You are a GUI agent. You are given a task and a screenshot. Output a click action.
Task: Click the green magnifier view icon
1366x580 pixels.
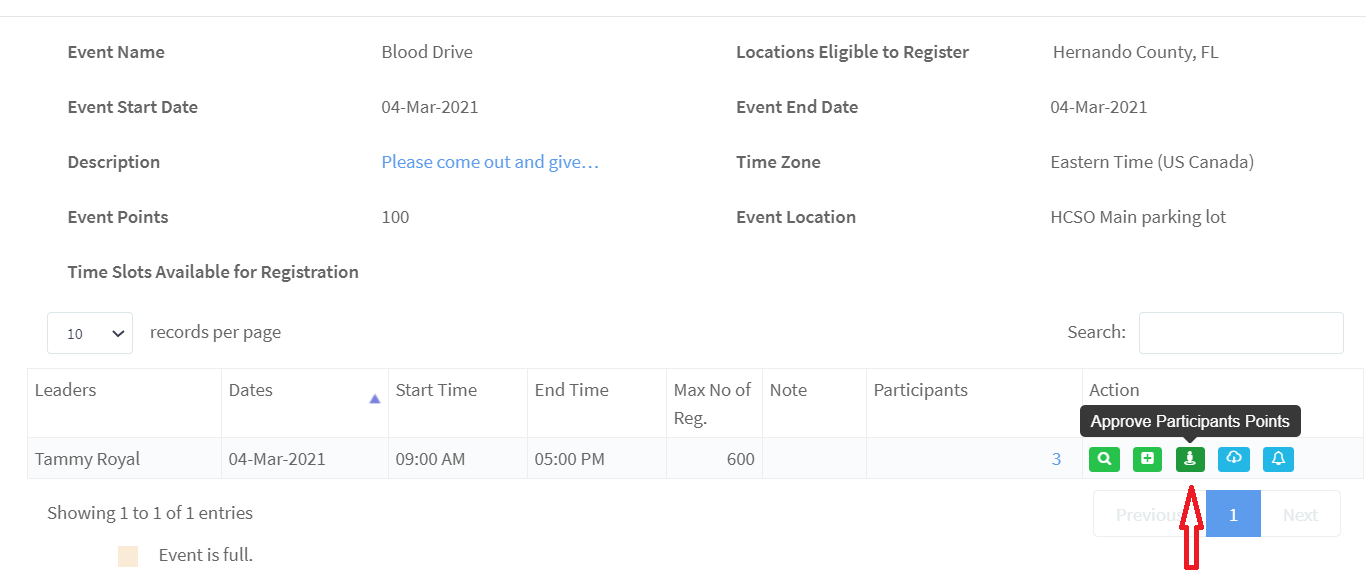[x=1104, y=459]
